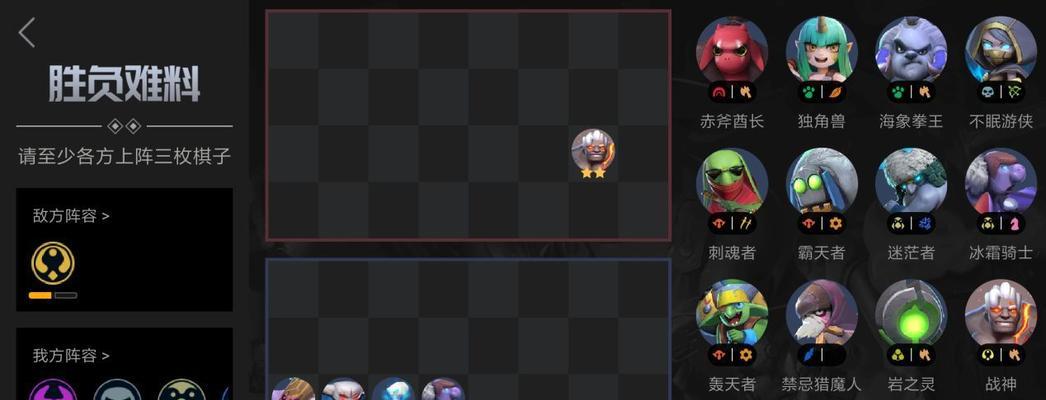
Task: Choose the 不眠游侠 hero portrait
Action: click(x=1001, y=52)
